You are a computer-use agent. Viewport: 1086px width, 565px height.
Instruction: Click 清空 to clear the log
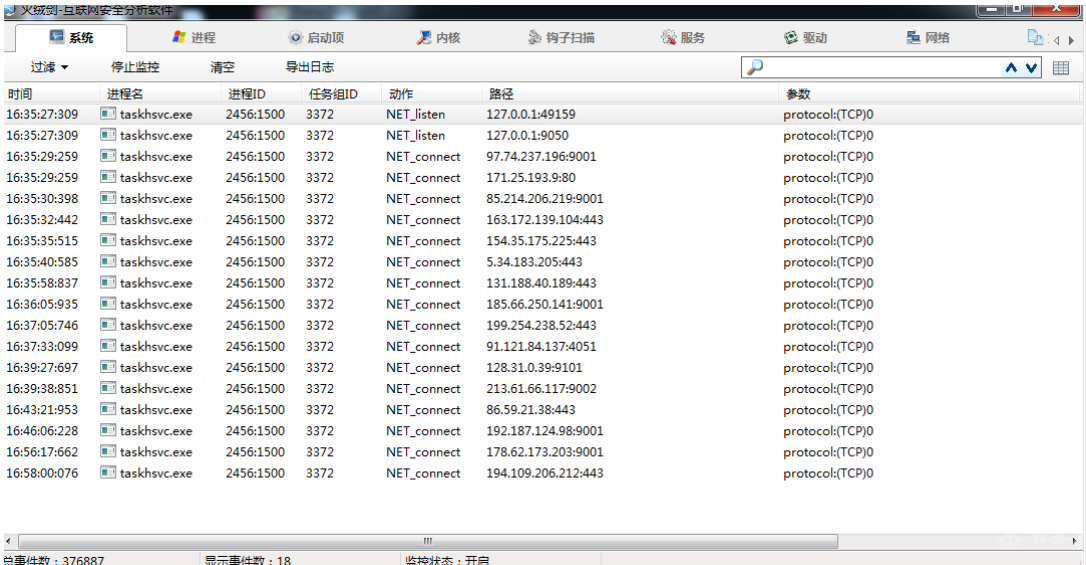coord(222,67)
